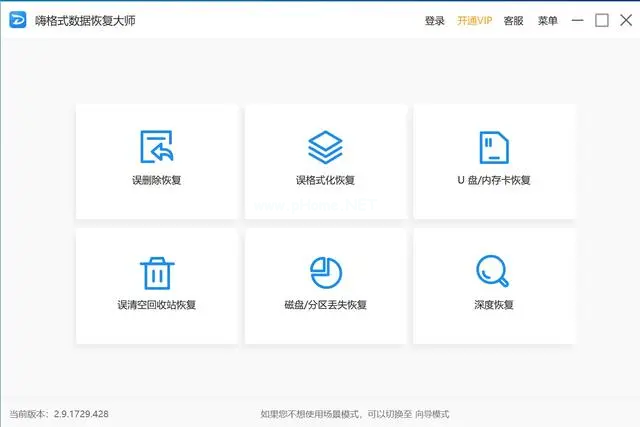Minimize the data recovery window
This screenshot has width=640, height=427.
[x=578, y=21]
